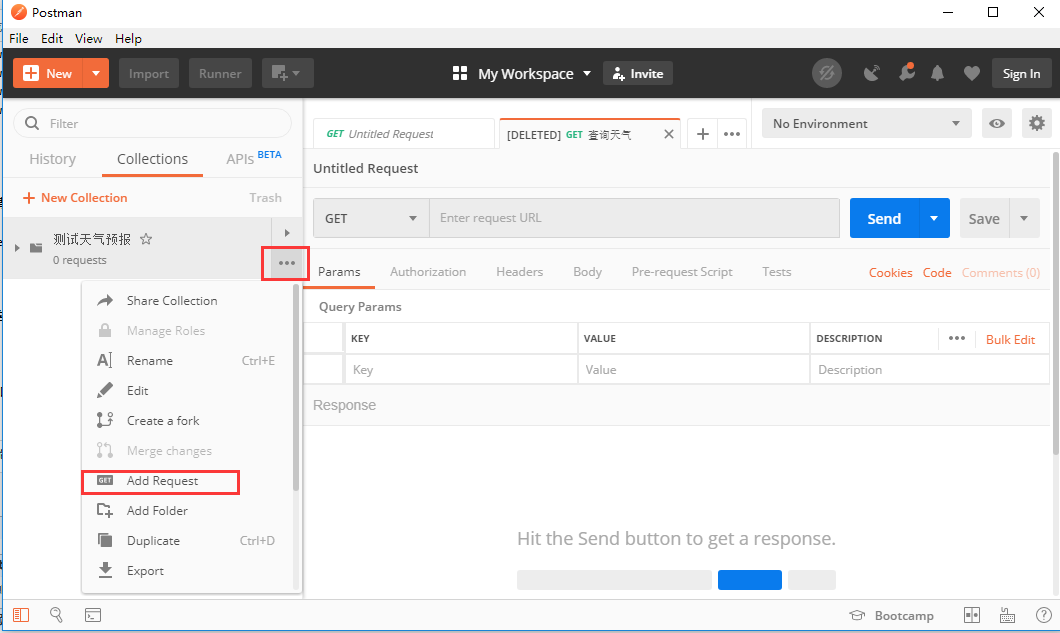
Task: Open the Pre-request Script tab
Action: click(x=682, y=272)
